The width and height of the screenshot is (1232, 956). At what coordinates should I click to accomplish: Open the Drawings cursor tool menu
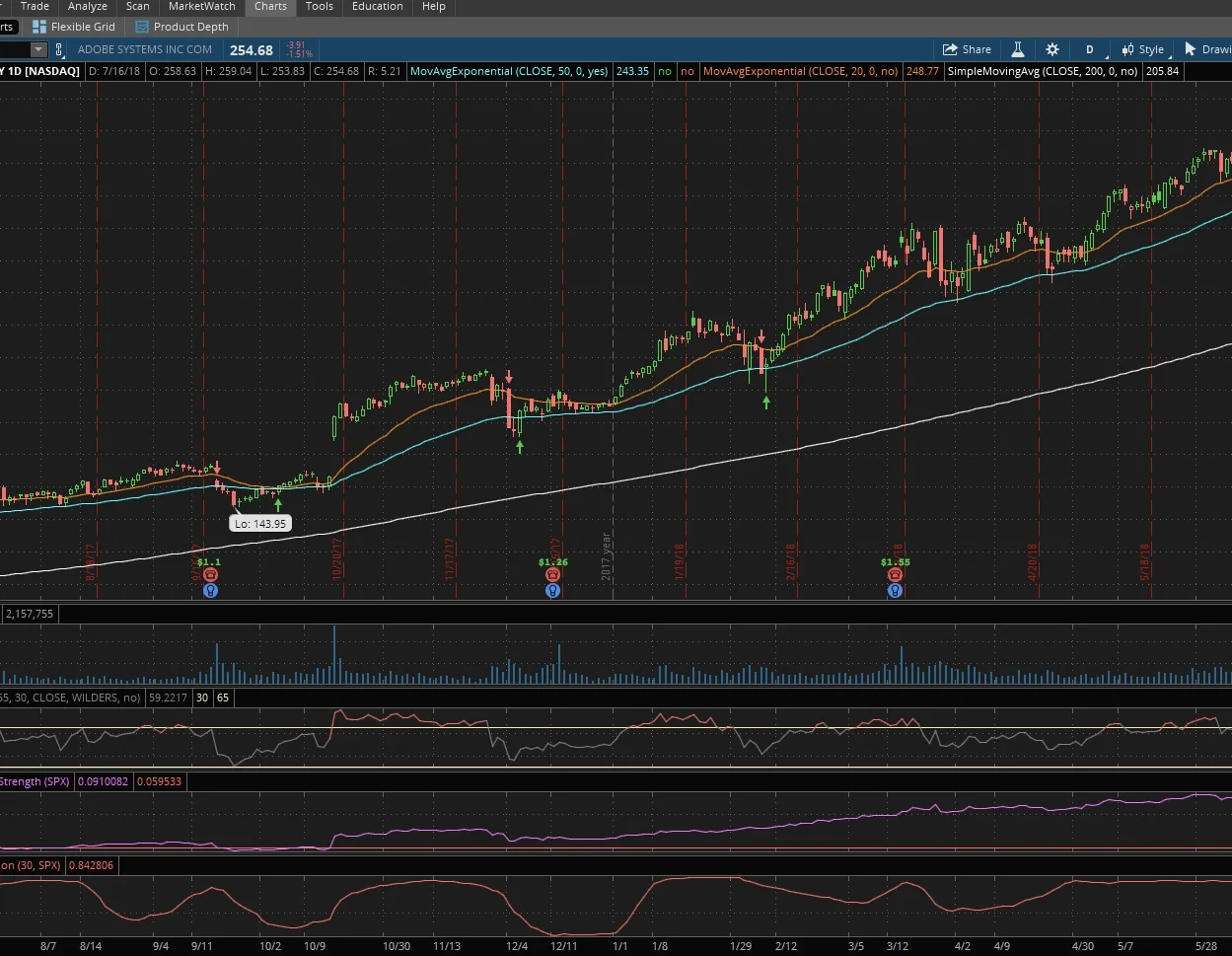tap(1206, 49)
